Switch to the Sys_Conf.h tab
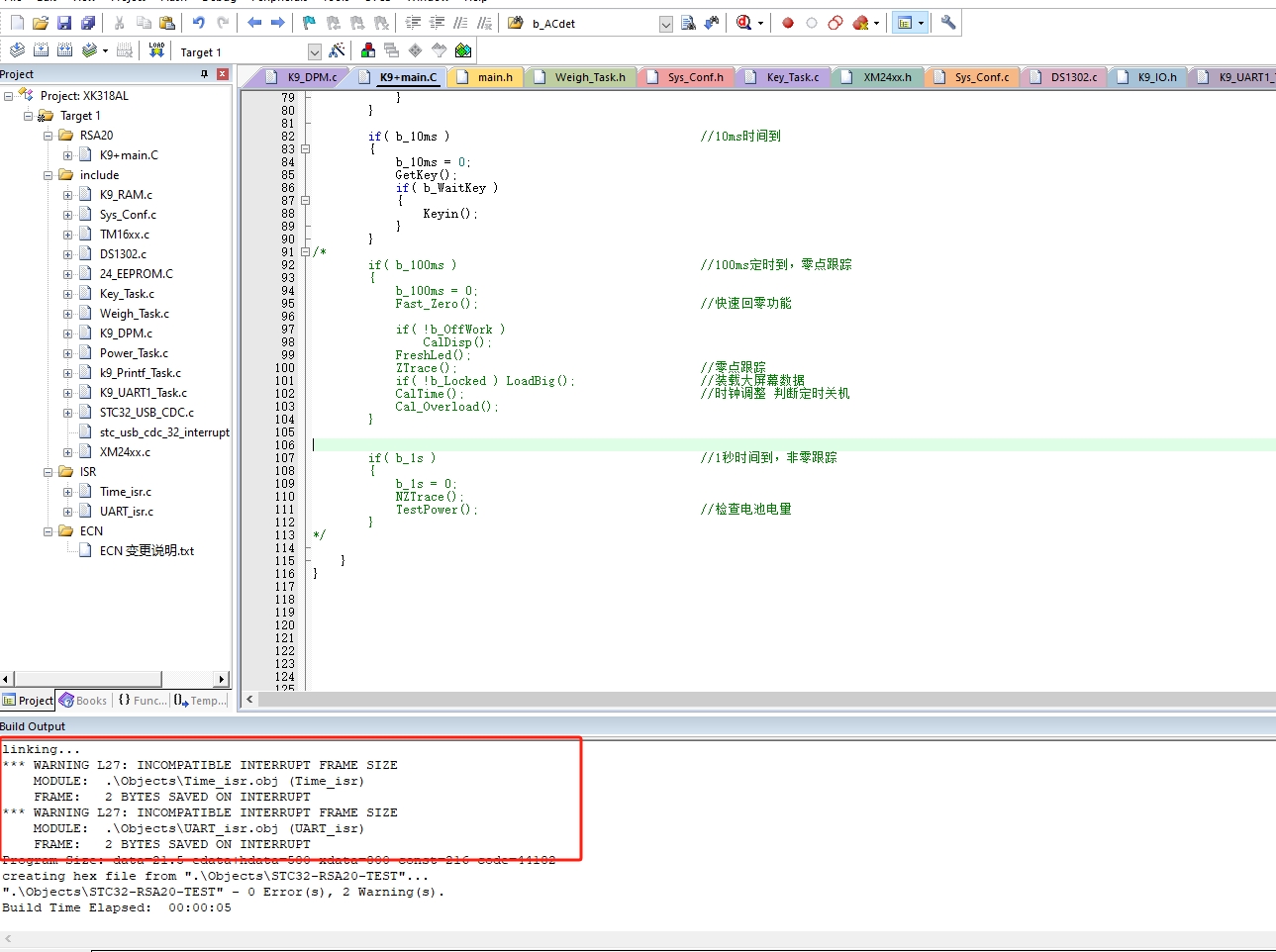1276x952 pixels. pyautogui.click(x=685, y=77)
